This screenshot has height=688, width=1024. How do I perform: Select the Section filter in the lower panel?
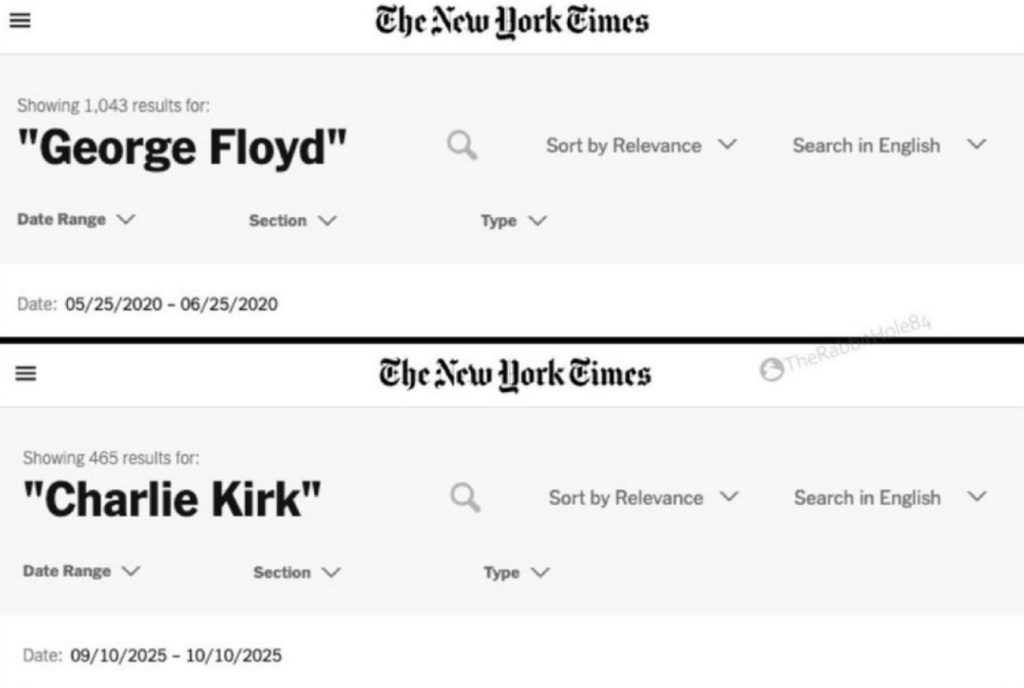tap(297, 572)
